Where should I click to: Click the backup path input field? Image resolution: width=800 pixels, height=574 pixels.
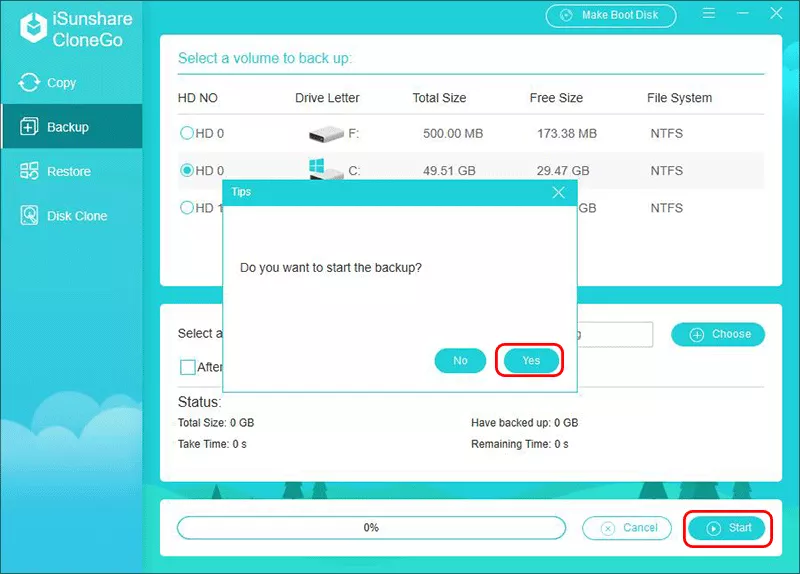pos(615,334)
